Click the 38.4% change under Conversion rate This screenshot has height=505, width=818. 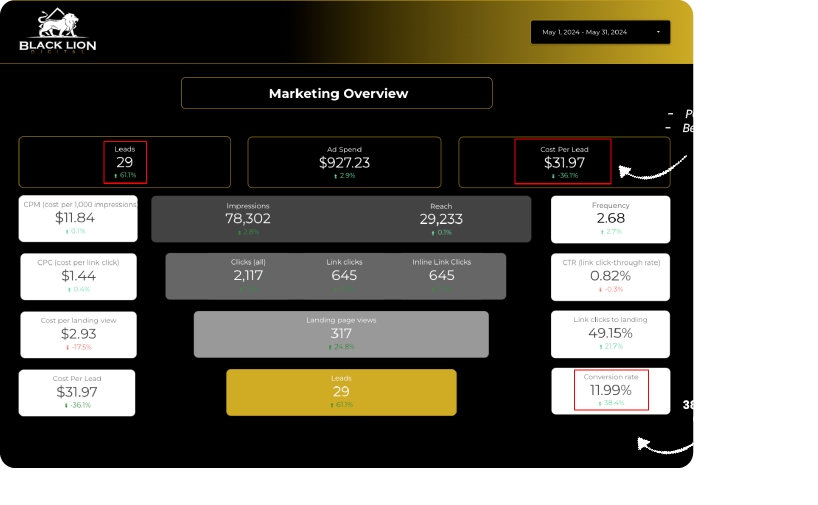click(x=611, y=403)
